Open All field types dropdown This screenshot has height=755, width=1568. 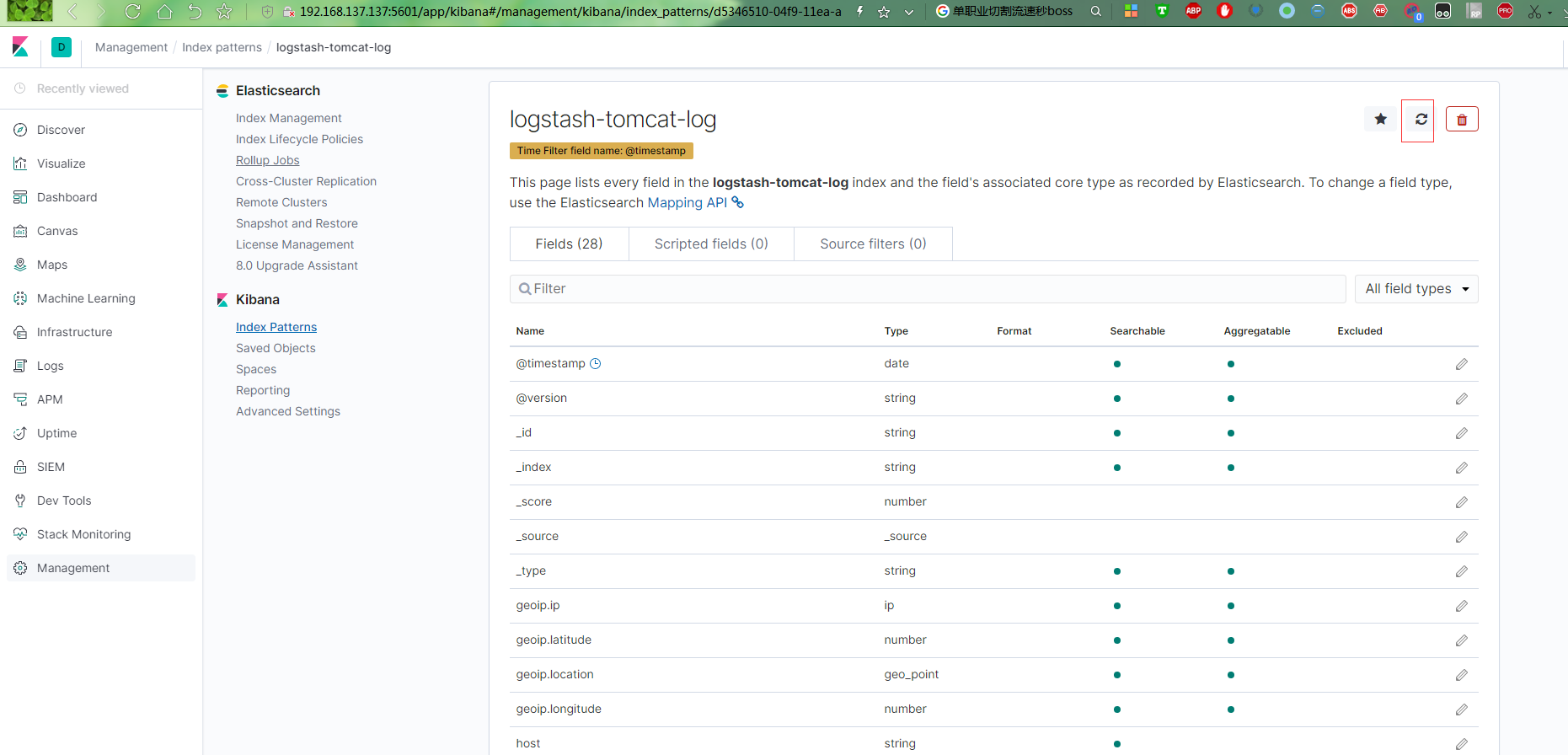tap(1416, 289)
